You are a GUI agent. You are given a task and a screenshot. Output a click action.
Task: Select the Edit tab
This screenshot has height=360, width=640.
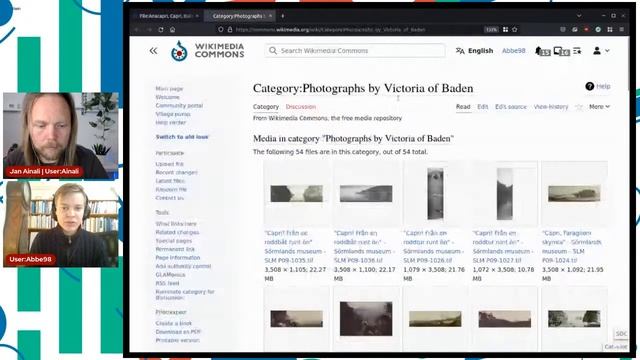[x=482, y=107]
